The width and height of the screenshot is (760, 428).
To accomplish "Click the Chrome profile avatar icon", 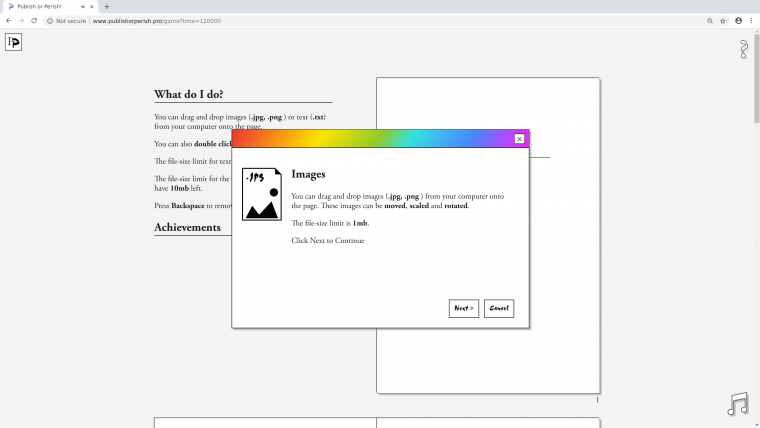I will tap(739, 20).
